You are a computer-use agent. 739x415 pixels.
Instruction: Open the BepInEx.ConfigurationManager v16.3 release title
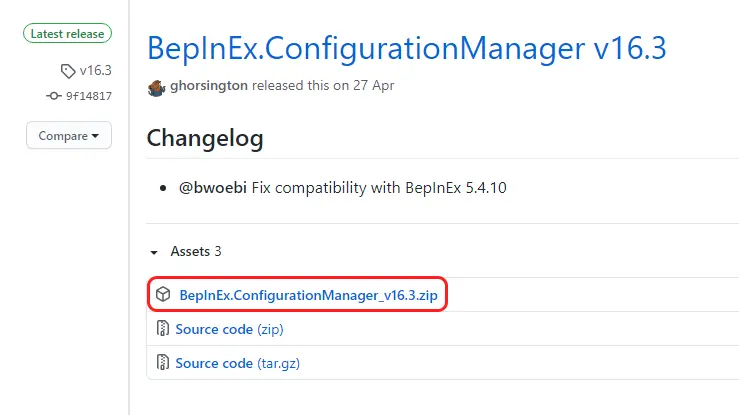(x=407, y=49)
